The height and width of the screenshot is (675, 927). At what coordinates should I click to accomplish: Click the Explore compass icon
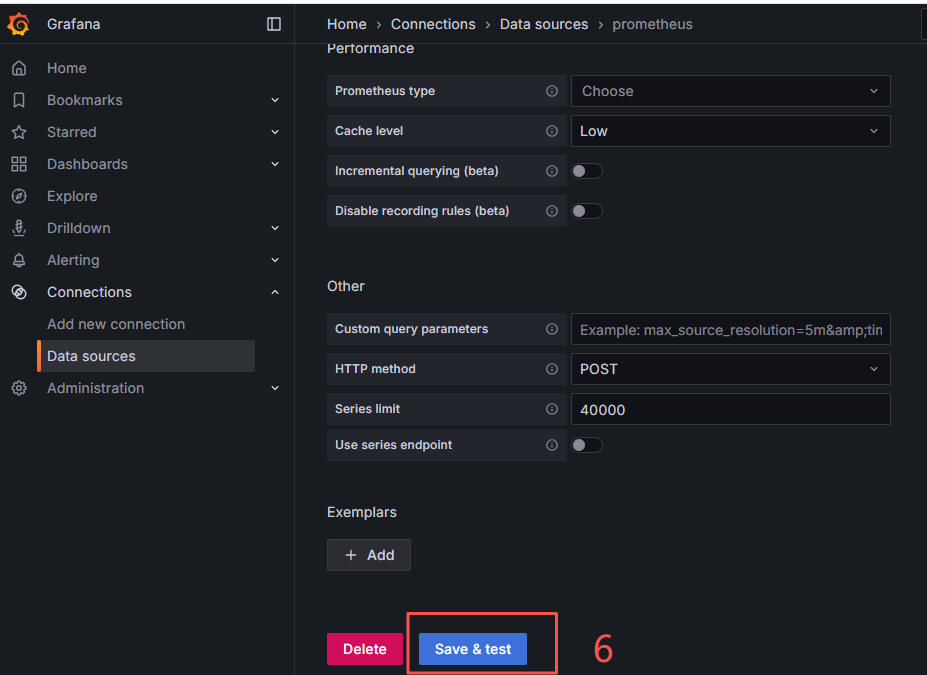[x=19, y=196]
